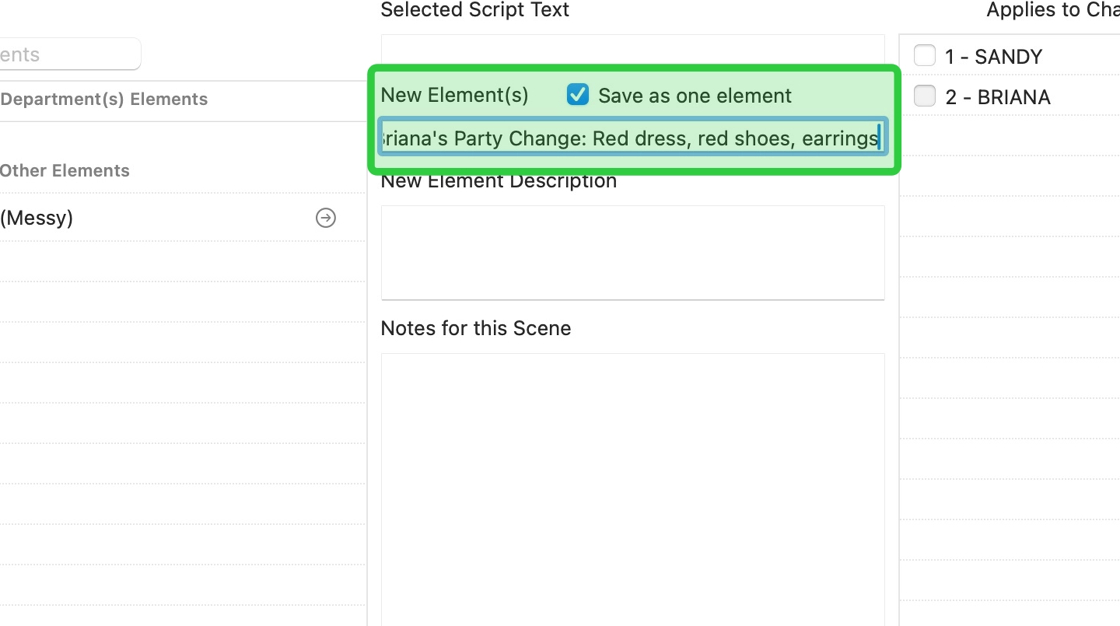Enable the checkbox for 2 - BRIANA
The height and width of the screenshot is (626, 1120).
tap(925, 96)
